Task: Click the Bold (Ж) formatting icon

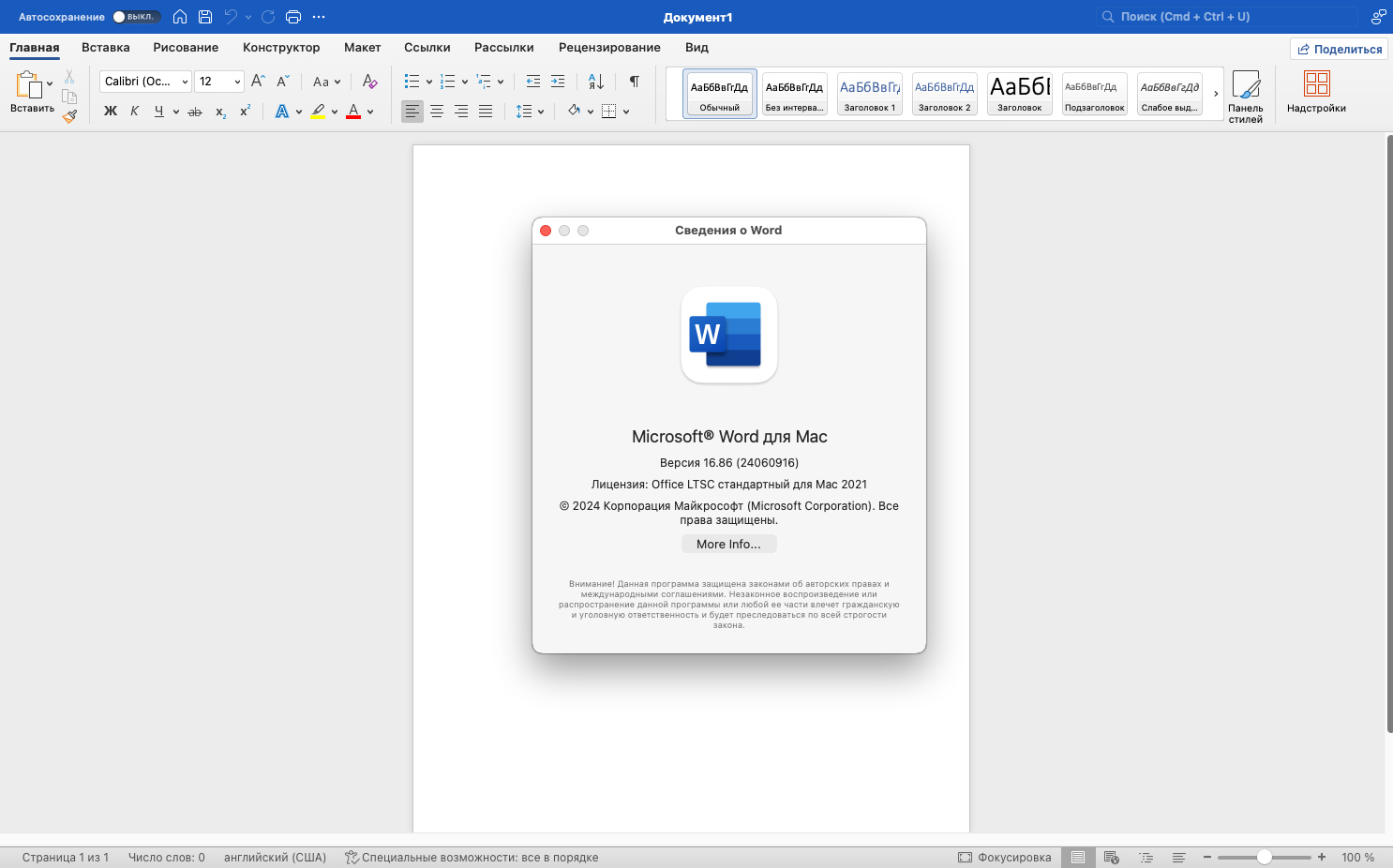Action: (111, 112)
